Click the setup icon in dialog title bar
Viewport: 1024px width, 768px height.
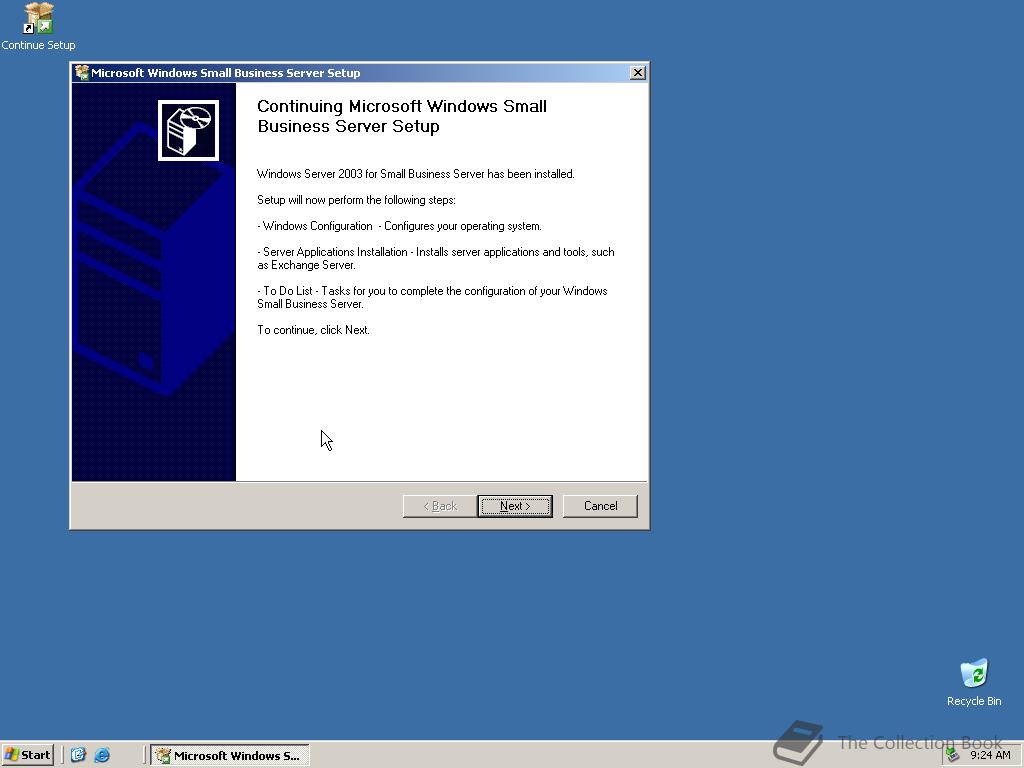coord(82,72)
